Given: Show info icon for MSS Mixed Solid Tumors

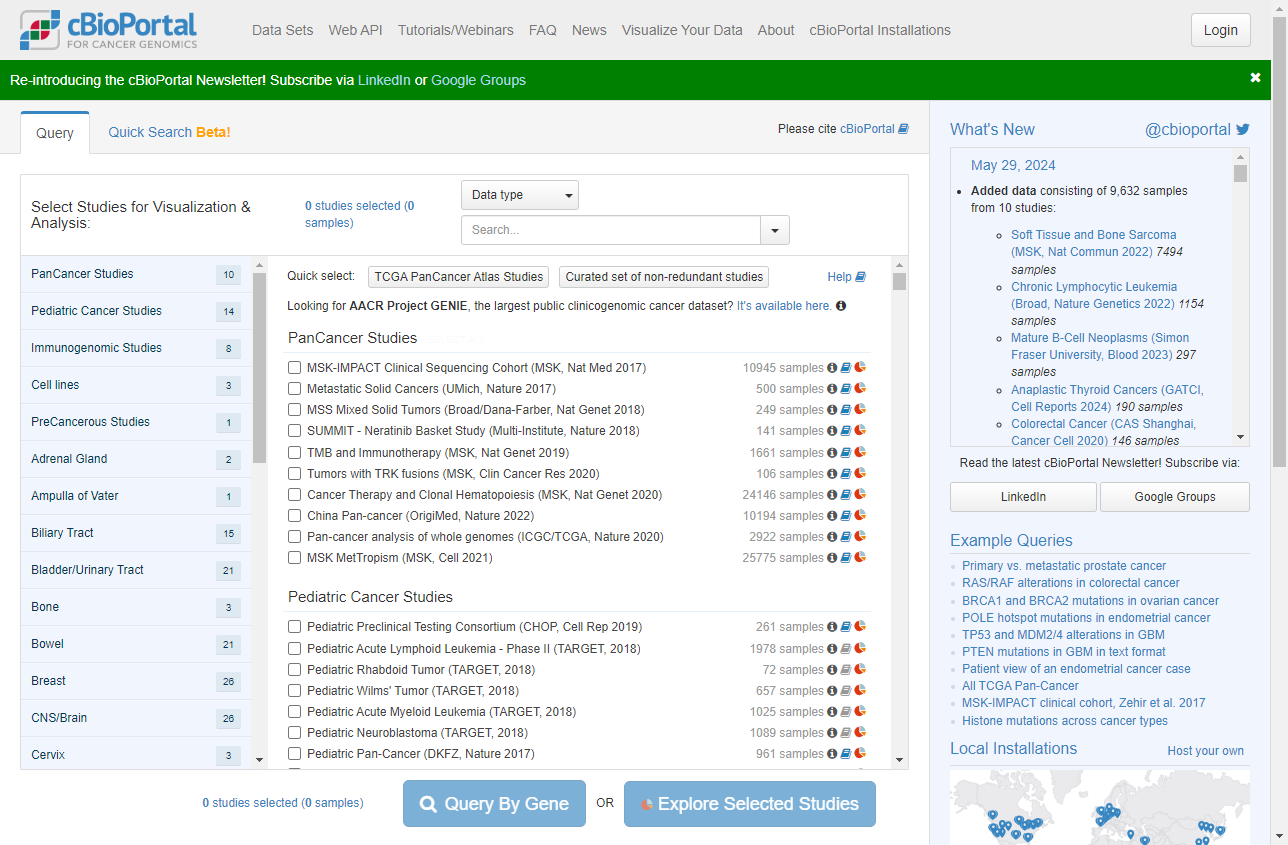Looking at the screenshot, I should click(832, 410).
